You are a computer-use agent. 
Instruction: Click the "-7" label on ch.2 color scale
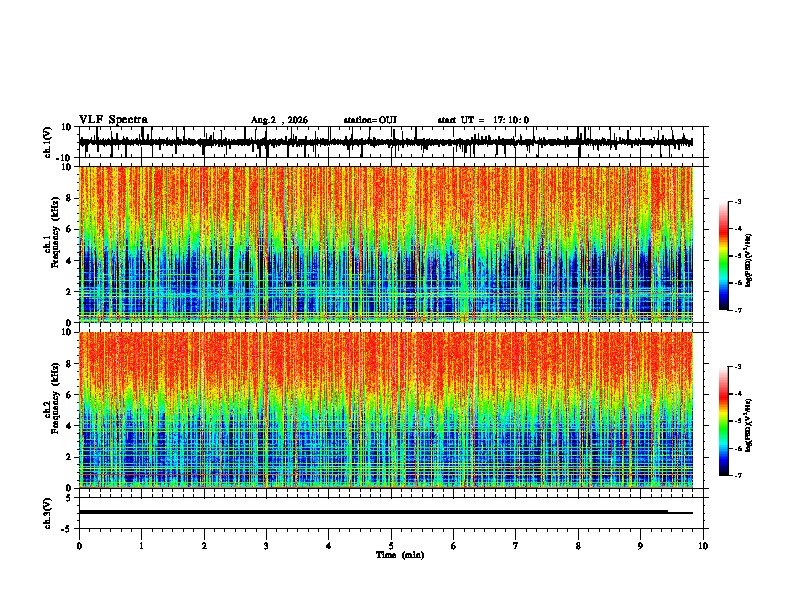tap(737, 476)
